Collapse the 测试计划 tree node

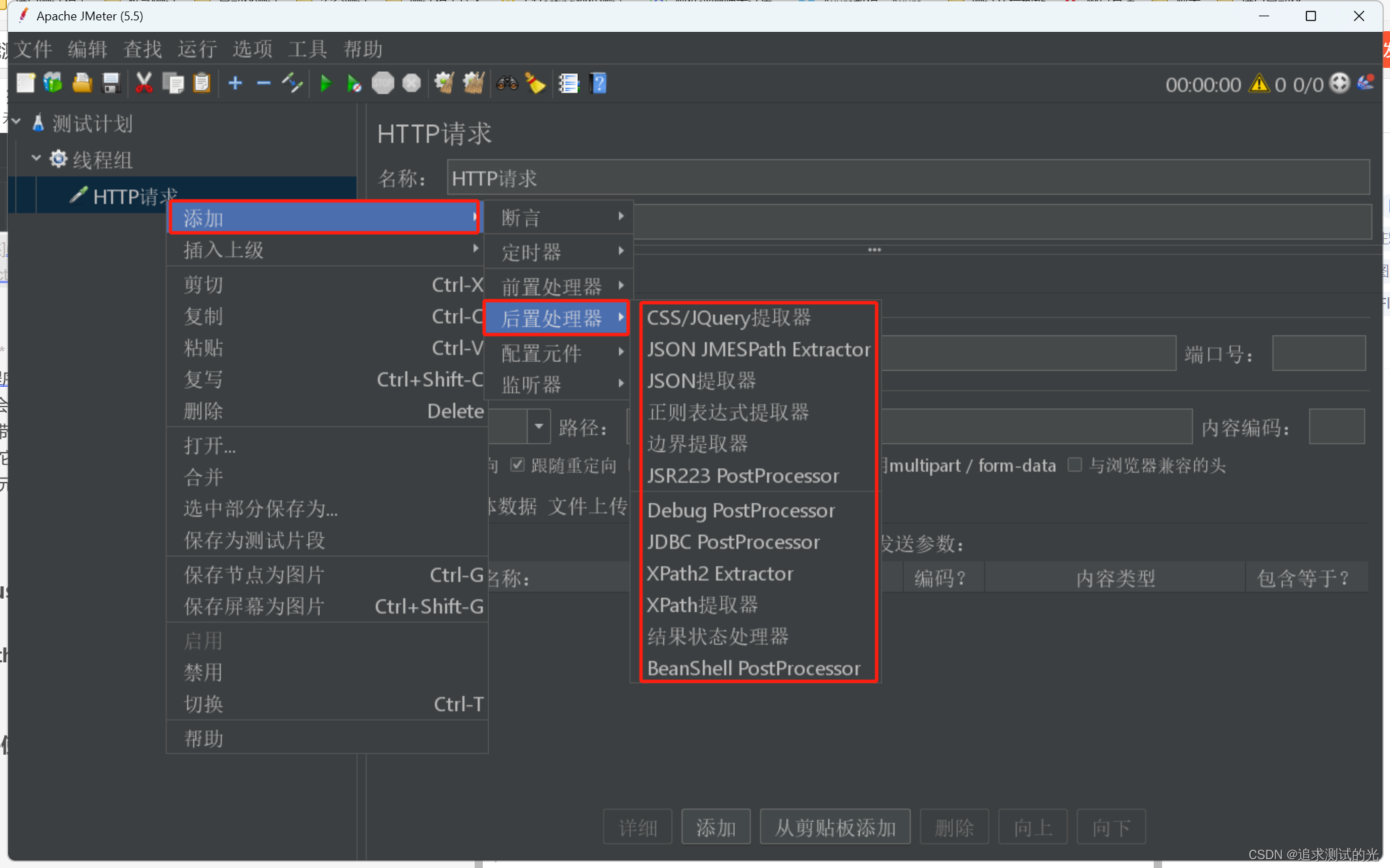18,122
